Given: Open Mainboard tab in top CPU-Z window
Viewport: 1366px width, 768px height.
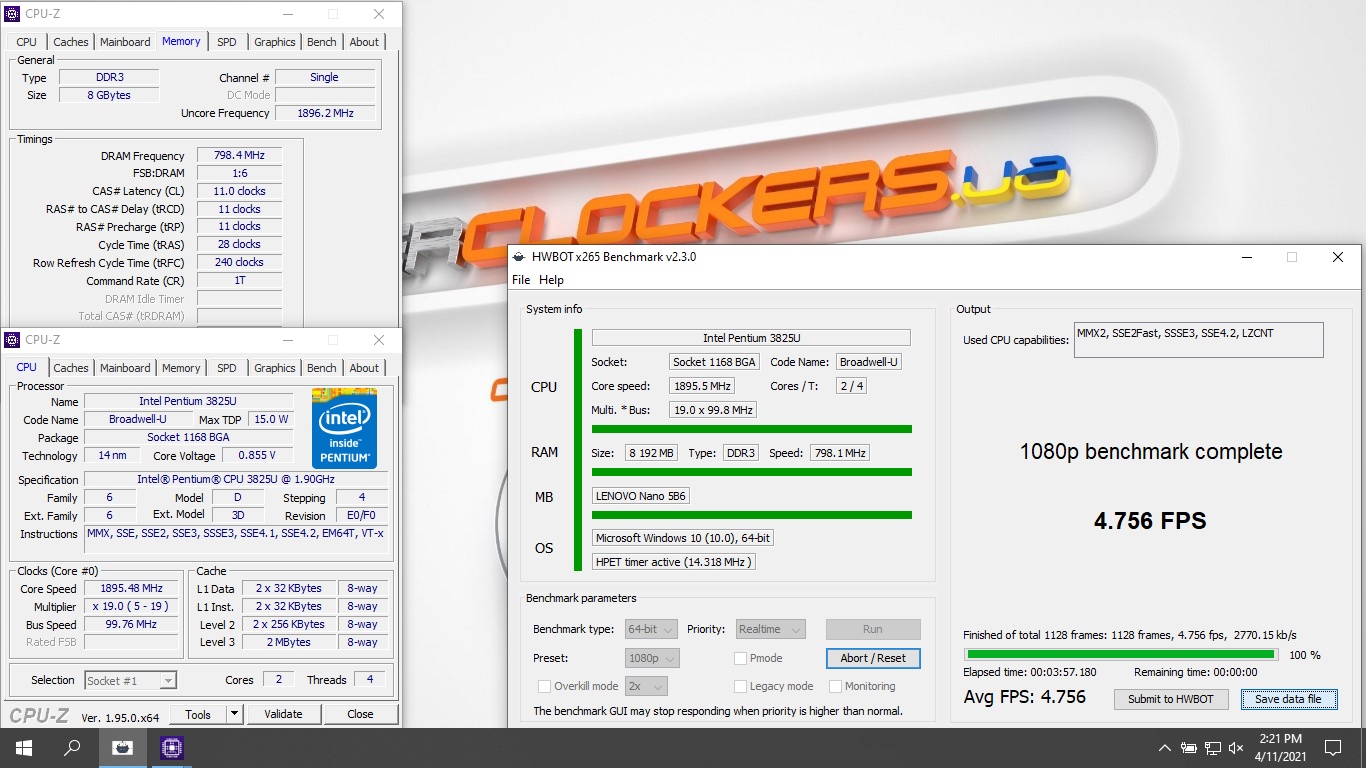Looking at the screenshot, I should click(125, 42).
